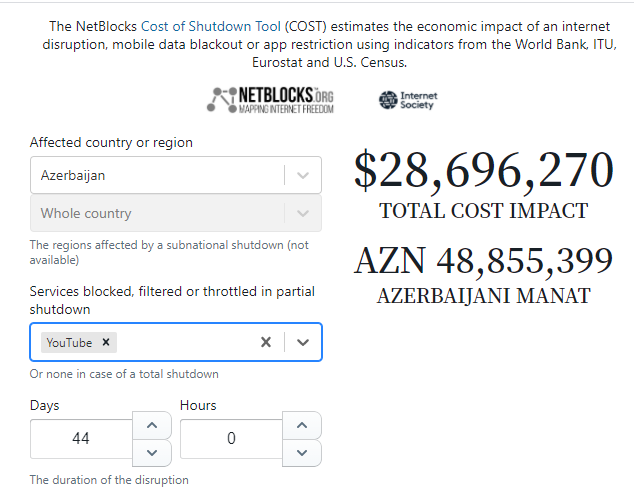The width and height of the screenshot is (634, 498).
Task: Expand the blocked services dropdown chevron
Action: (303, 342)
